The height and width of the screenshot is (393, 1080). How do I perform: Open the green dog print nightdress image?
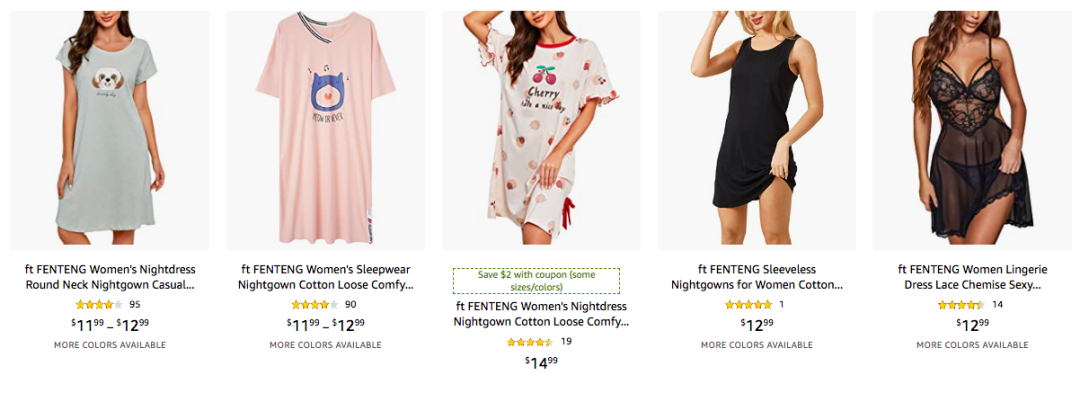coord(110,130)
